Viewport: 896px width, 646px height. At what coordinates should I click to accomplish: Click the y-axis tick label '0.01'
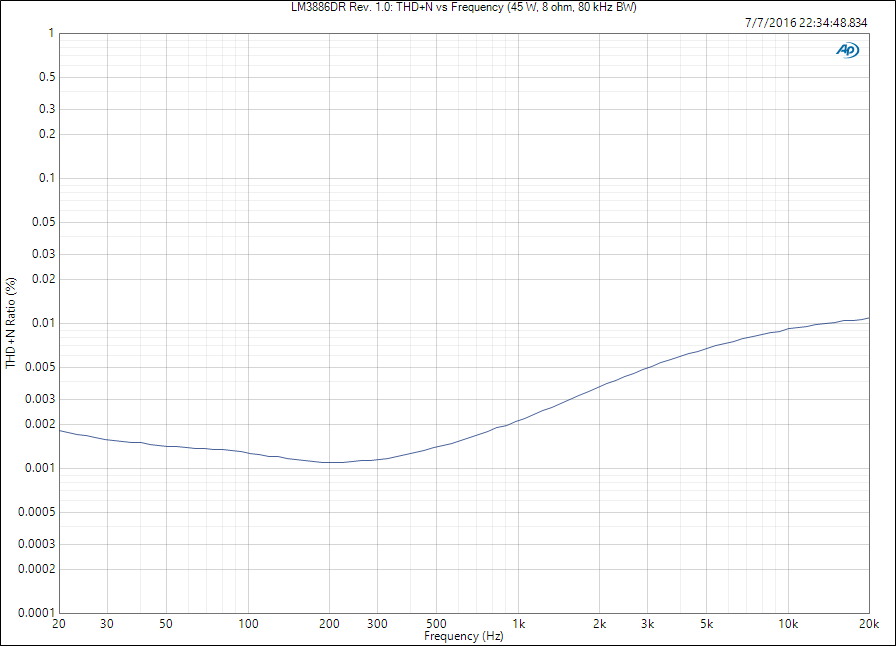[x=44, y=323]
